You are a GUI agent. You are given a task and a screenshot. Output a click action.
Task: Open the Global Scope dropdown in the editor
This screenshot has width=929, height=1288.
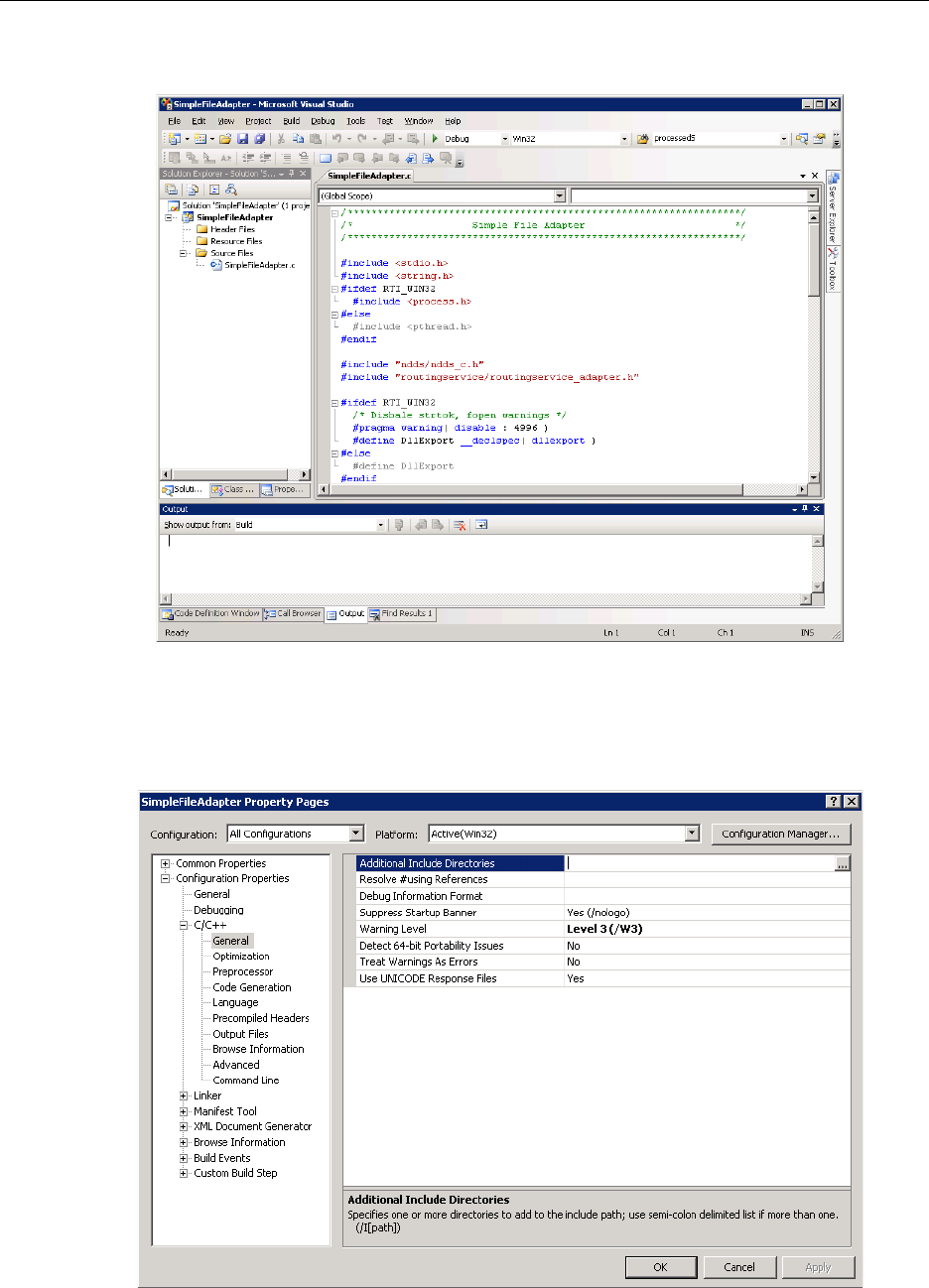(x=560, y=196)
